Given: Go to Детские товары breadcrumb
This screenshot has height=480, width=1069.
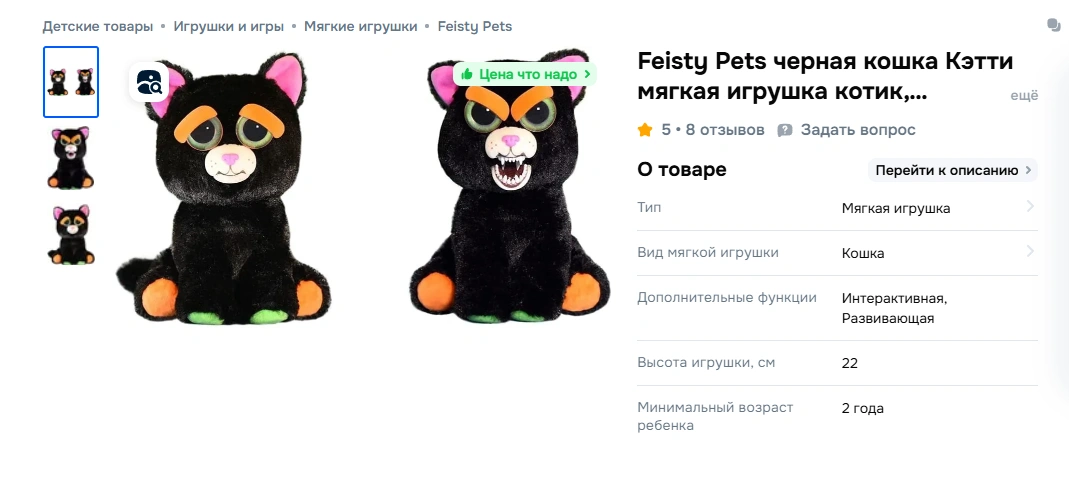Looking at the screenshot, I should pos(97,27).
